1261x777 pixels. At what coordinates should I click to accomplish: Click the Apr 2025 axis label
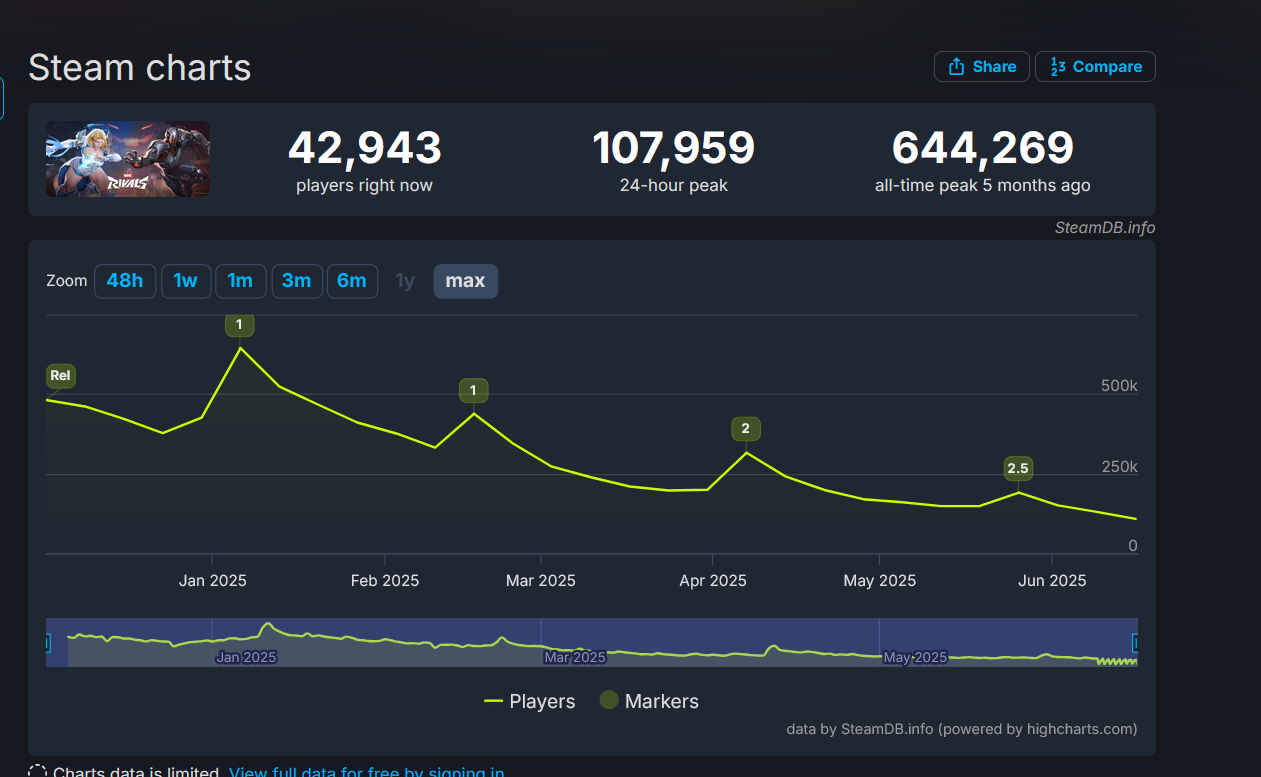[713, 581]
